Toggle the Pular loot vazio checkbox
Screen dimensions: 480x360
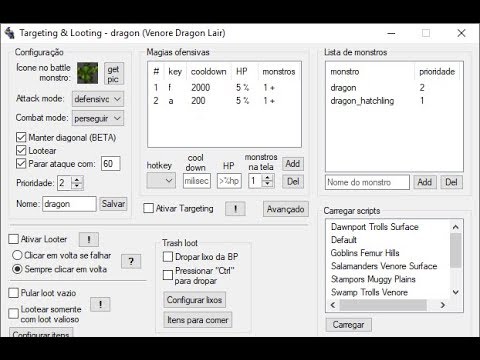click(x=14, y=293)
